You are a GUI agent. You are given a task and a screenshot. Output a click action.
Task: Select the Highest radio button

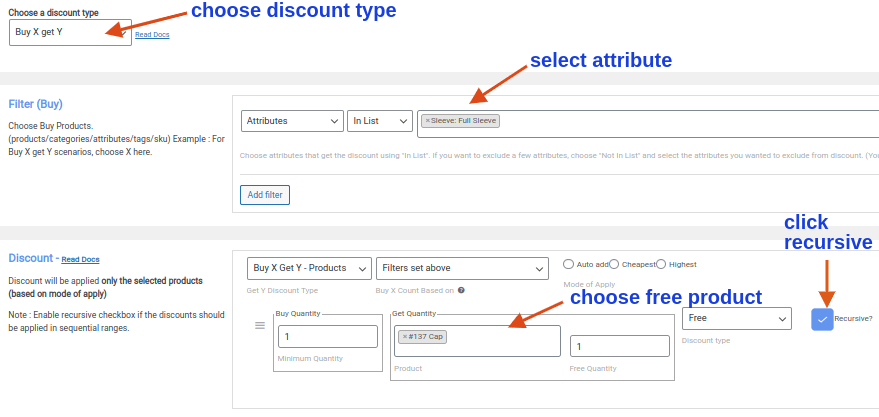tap(662, 264)
